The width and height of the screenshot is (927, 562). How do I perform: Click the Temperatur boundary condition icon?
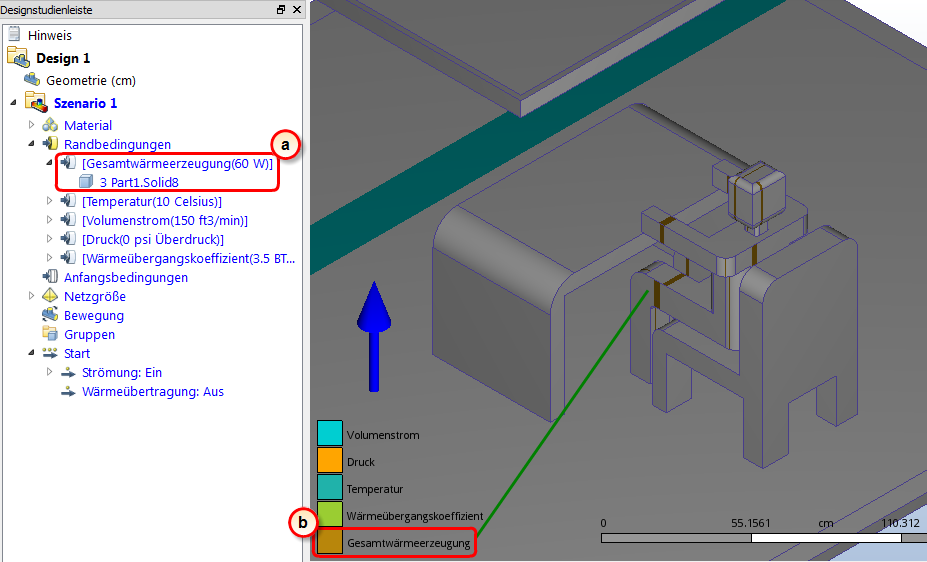[x=68, y=201]
